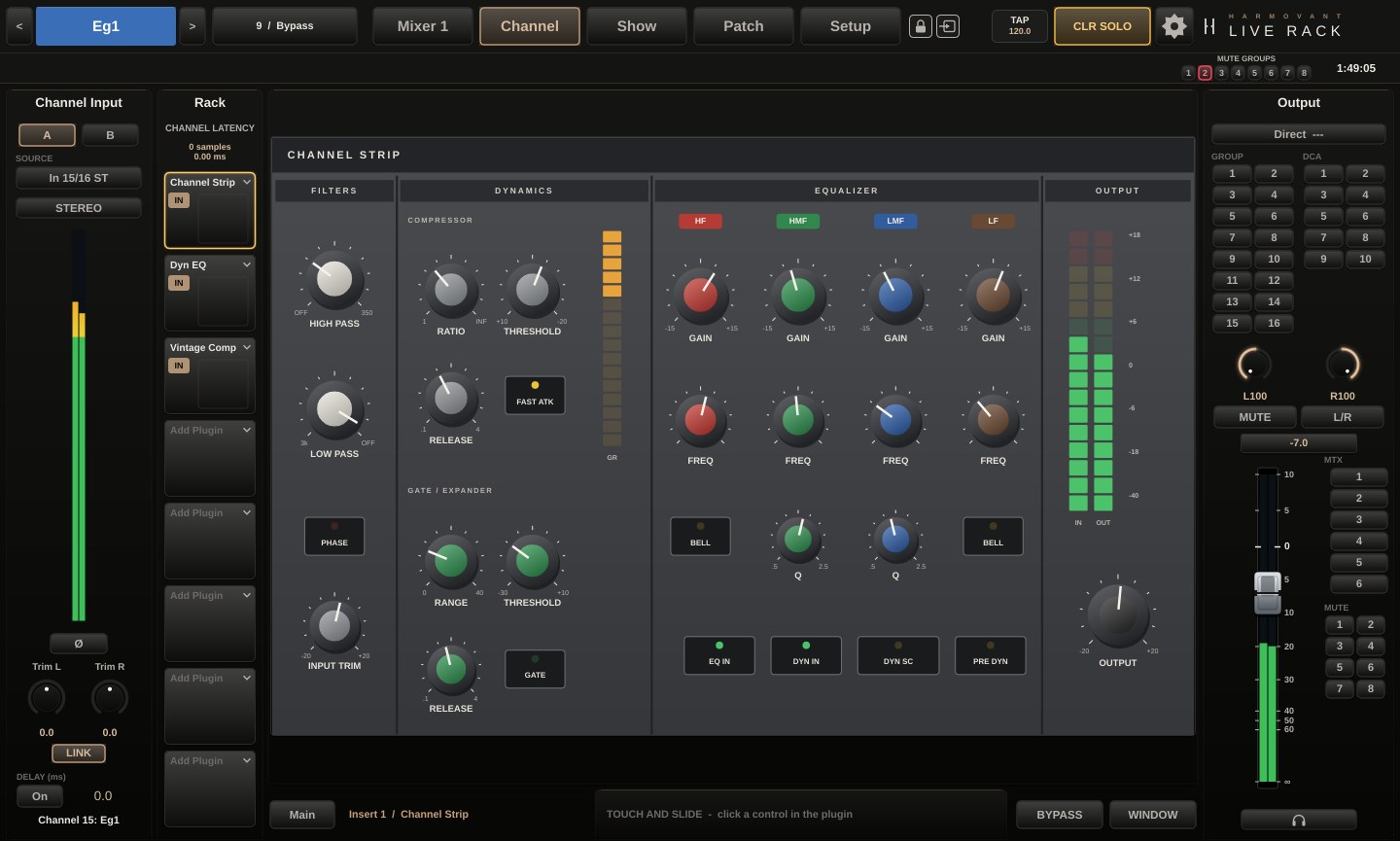Click the large Output knob
1400x841 pixels.
(1118, 615)
